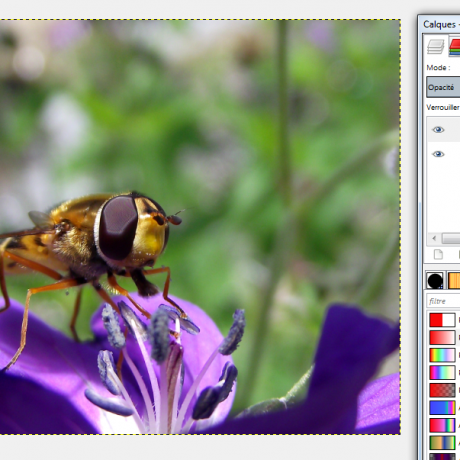This screenshot has height=460, width=460.
Task: Choose the blue gradient with rainbow end
Action: pos(442,408)
